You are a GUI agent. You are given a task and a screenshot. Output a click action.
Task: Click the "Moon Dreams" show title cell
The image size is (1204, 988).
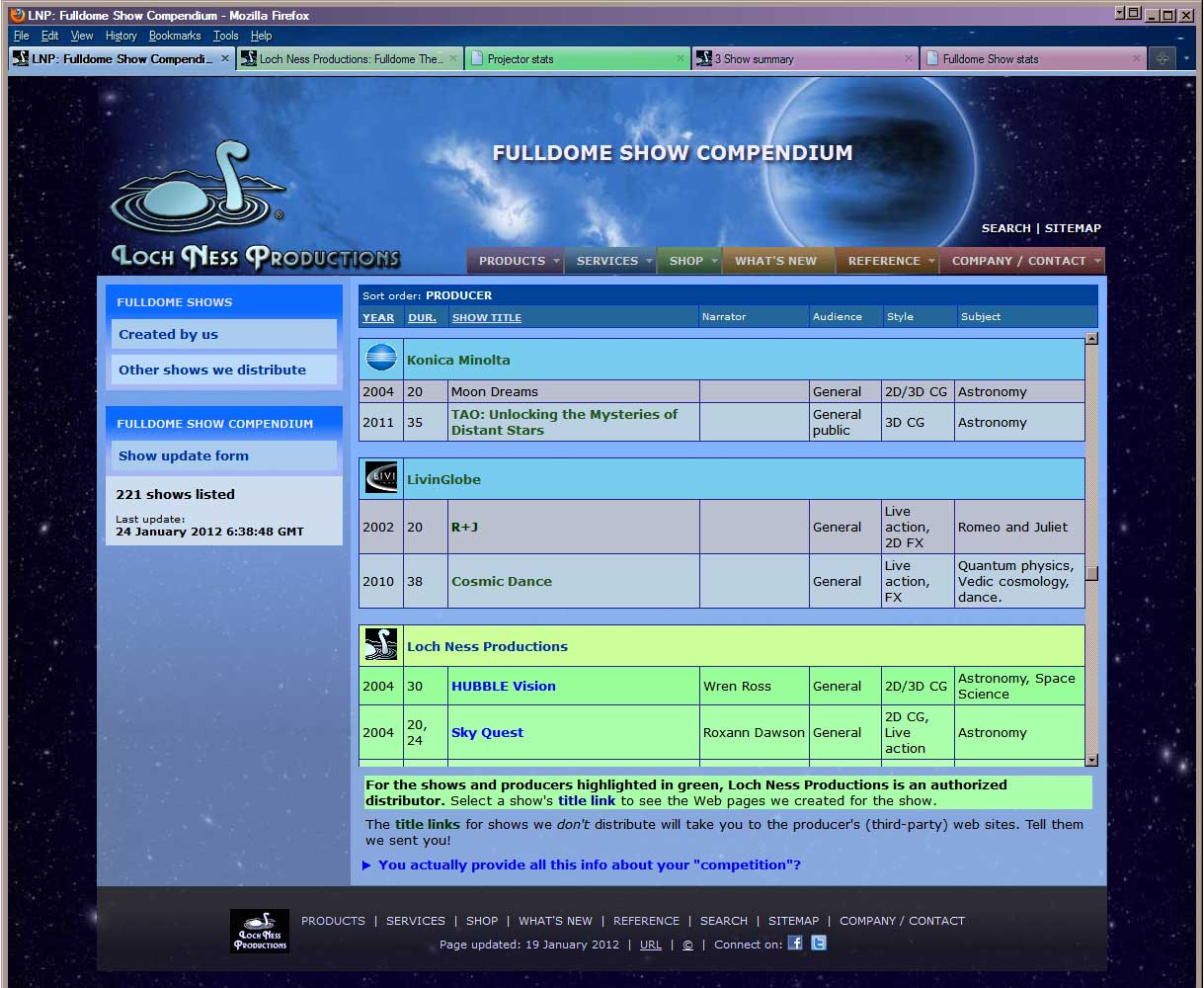(x=574, y=391)
